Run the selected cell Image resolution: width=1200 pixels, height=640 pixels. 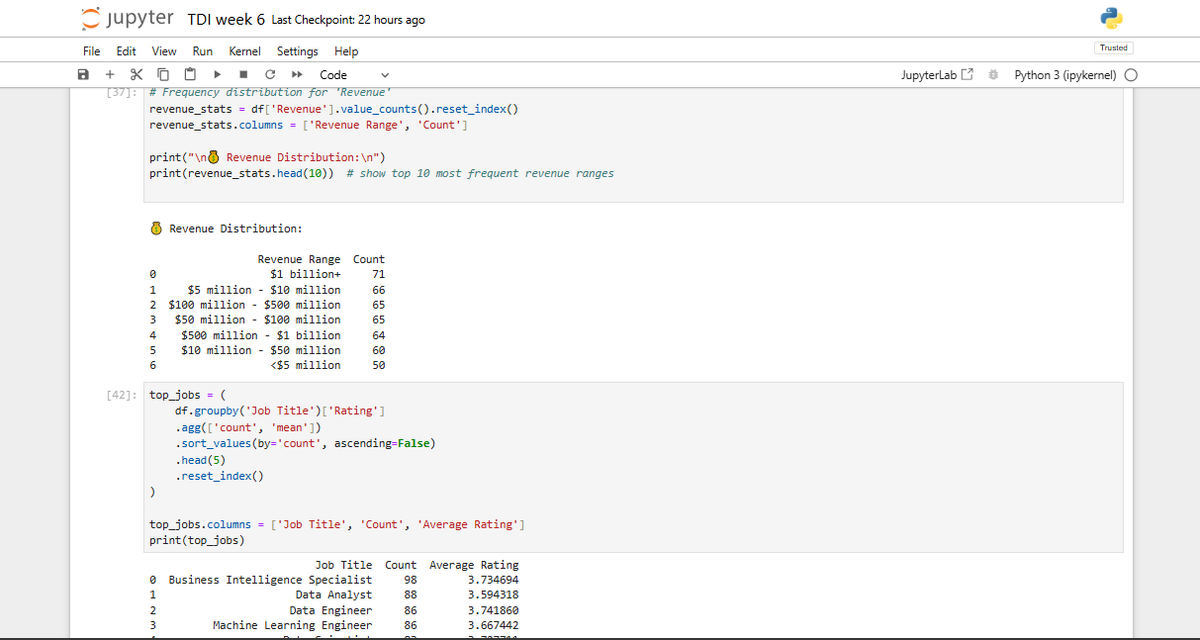tap(217, 75)
